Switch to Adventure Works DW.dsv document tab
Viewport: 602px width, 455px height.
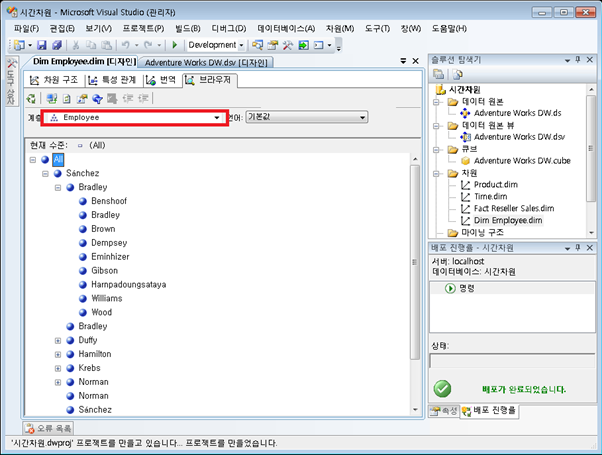tap(206, 63)
